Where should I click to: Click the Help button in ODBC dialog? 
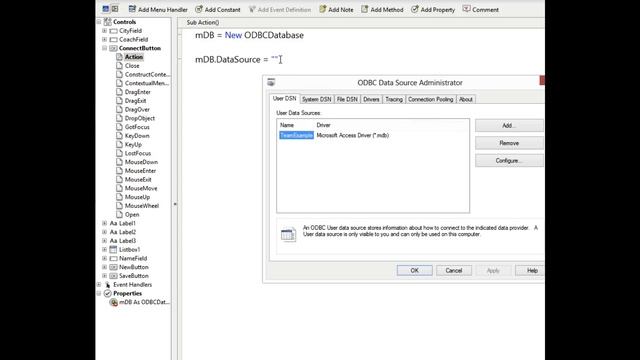[x=530, y=270]
